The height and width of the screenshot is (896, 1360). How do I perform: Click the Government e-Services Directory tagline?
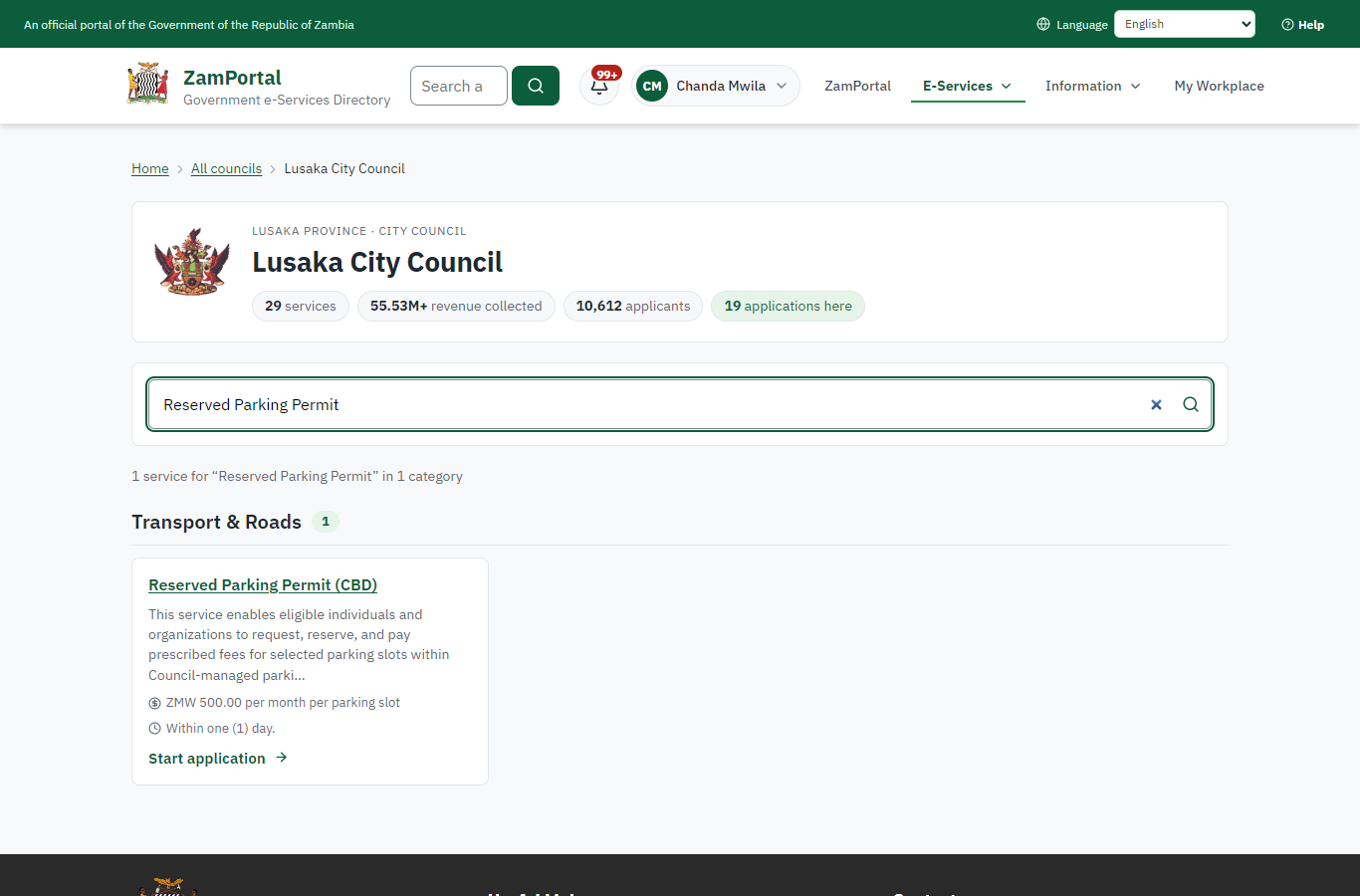(x=287, y=100)
